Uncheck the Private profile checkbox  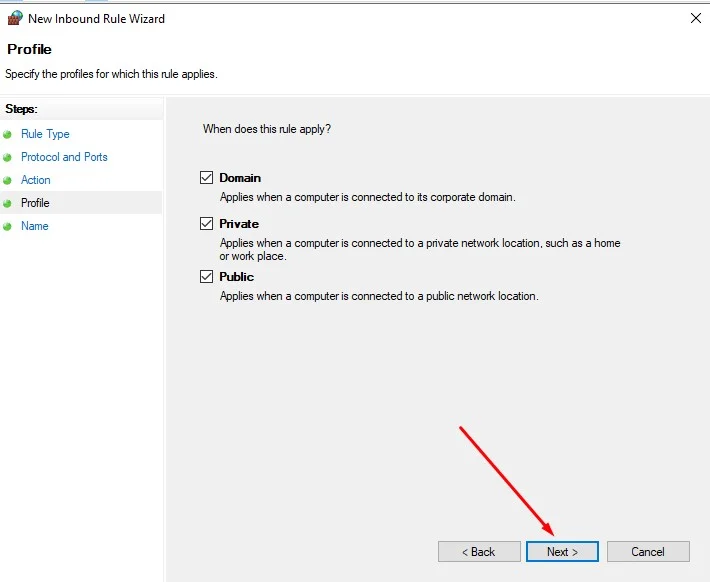[x=206, y=223]
